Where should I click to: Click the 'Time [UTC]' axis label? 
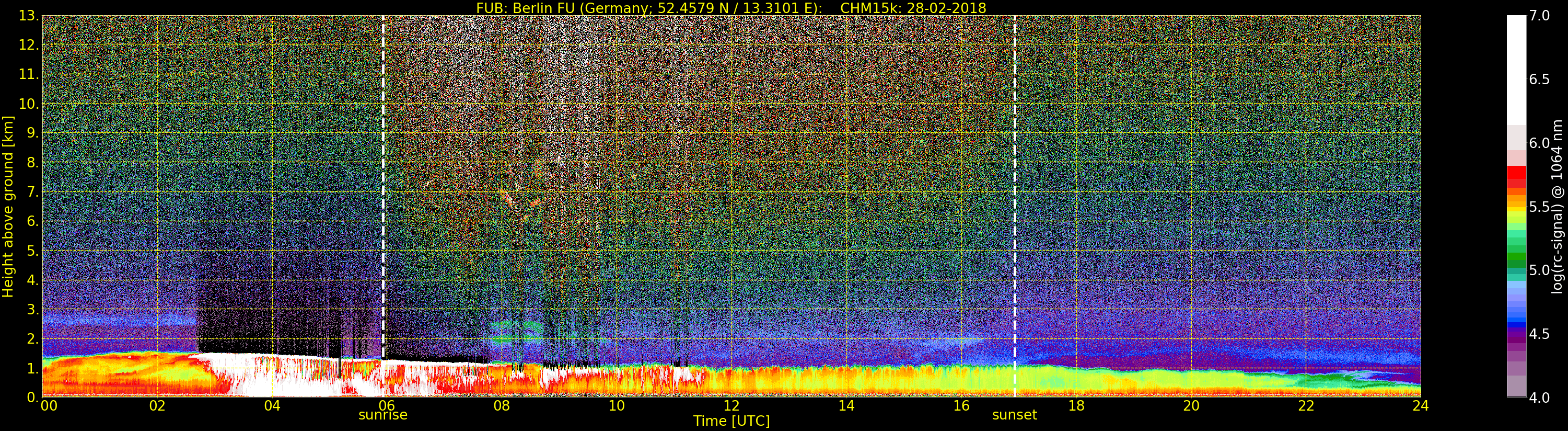coord(731,421)
